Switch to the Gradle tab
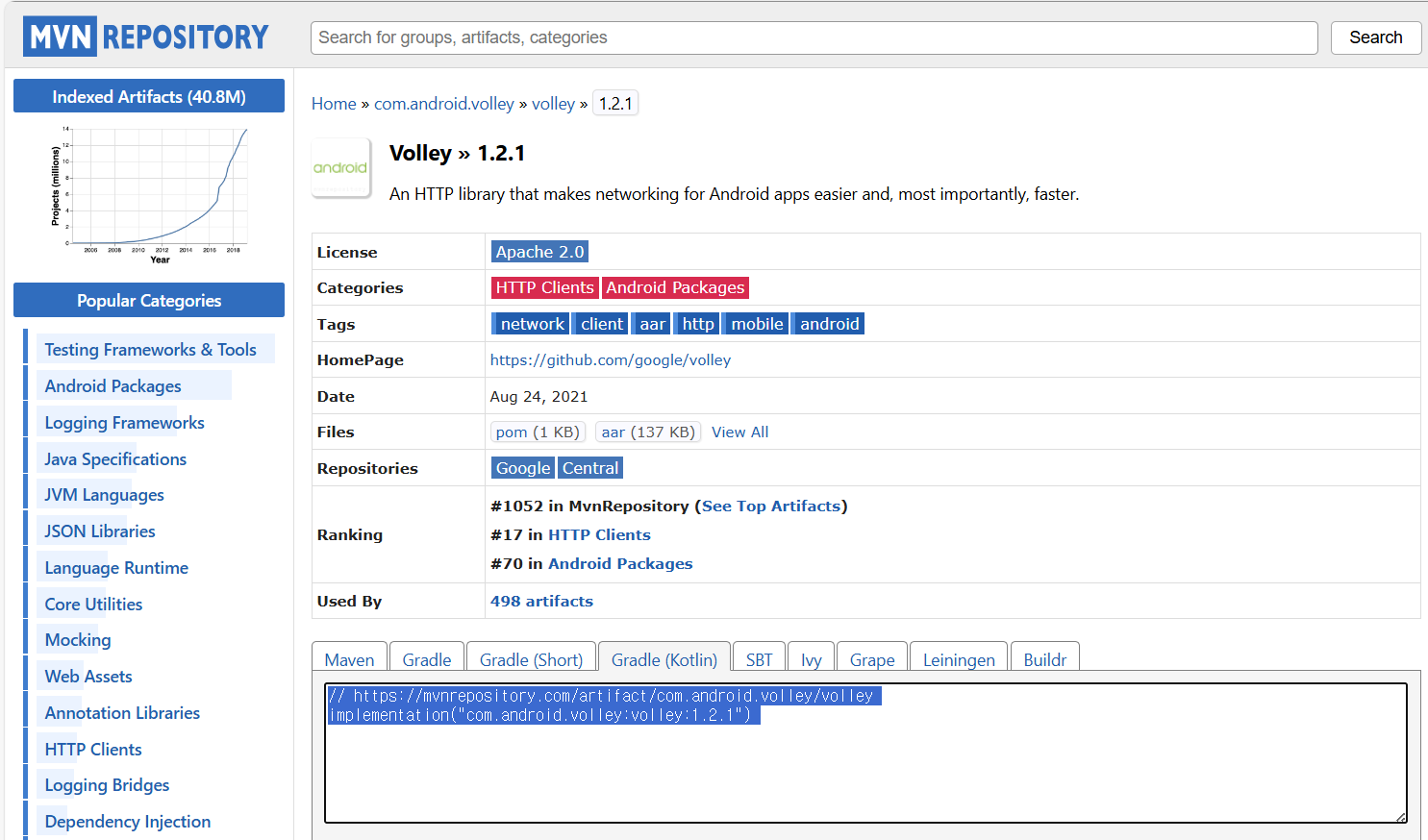This screenshot has height=840, width=1428. (427, 659)
